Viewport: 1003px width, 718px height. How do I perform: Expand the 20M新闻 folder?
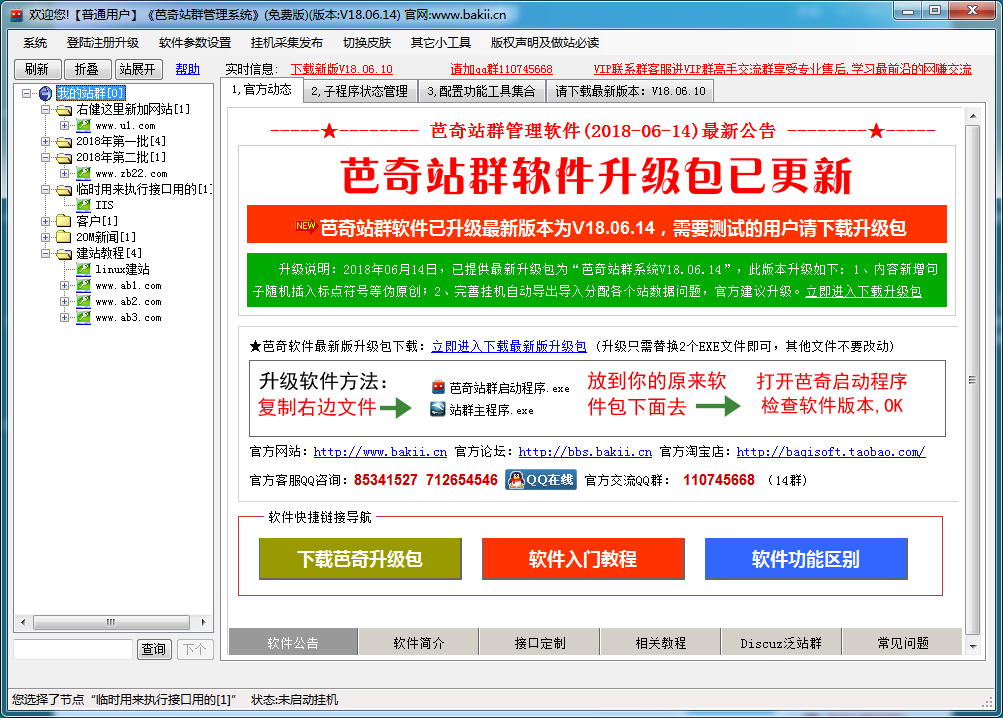coord(45,237)
